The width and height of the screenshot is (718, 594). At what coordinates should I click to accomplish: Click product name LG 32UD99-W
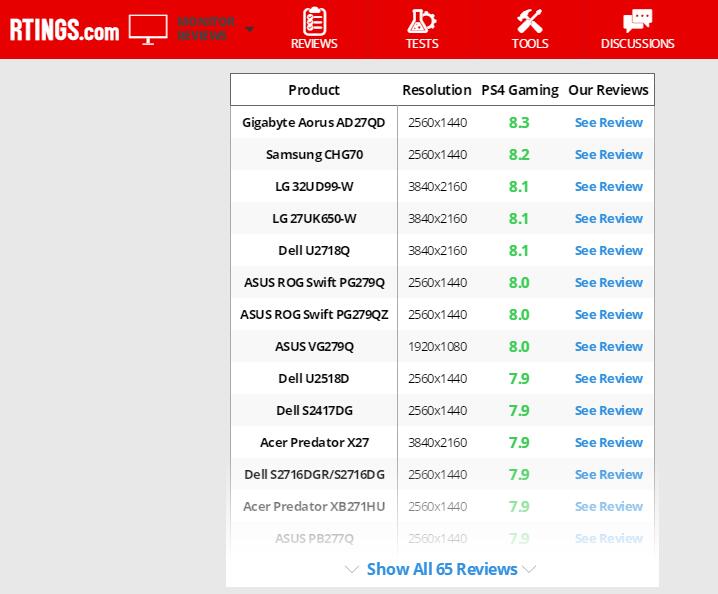[x=314, y=186]
